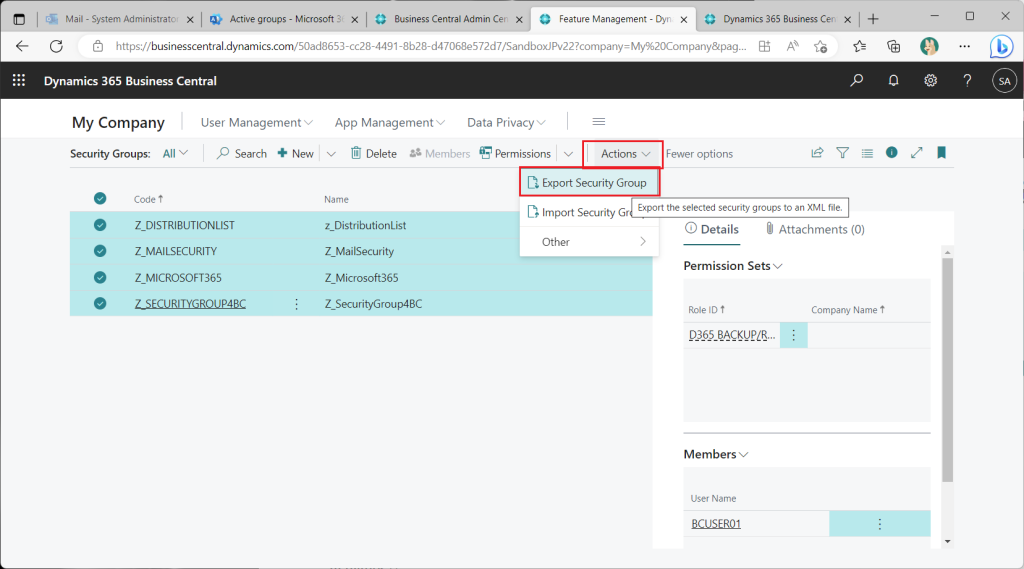Screen dimensions: 1024x569
Task: Open the settings gear in Business Central
Action: (930, 80)
